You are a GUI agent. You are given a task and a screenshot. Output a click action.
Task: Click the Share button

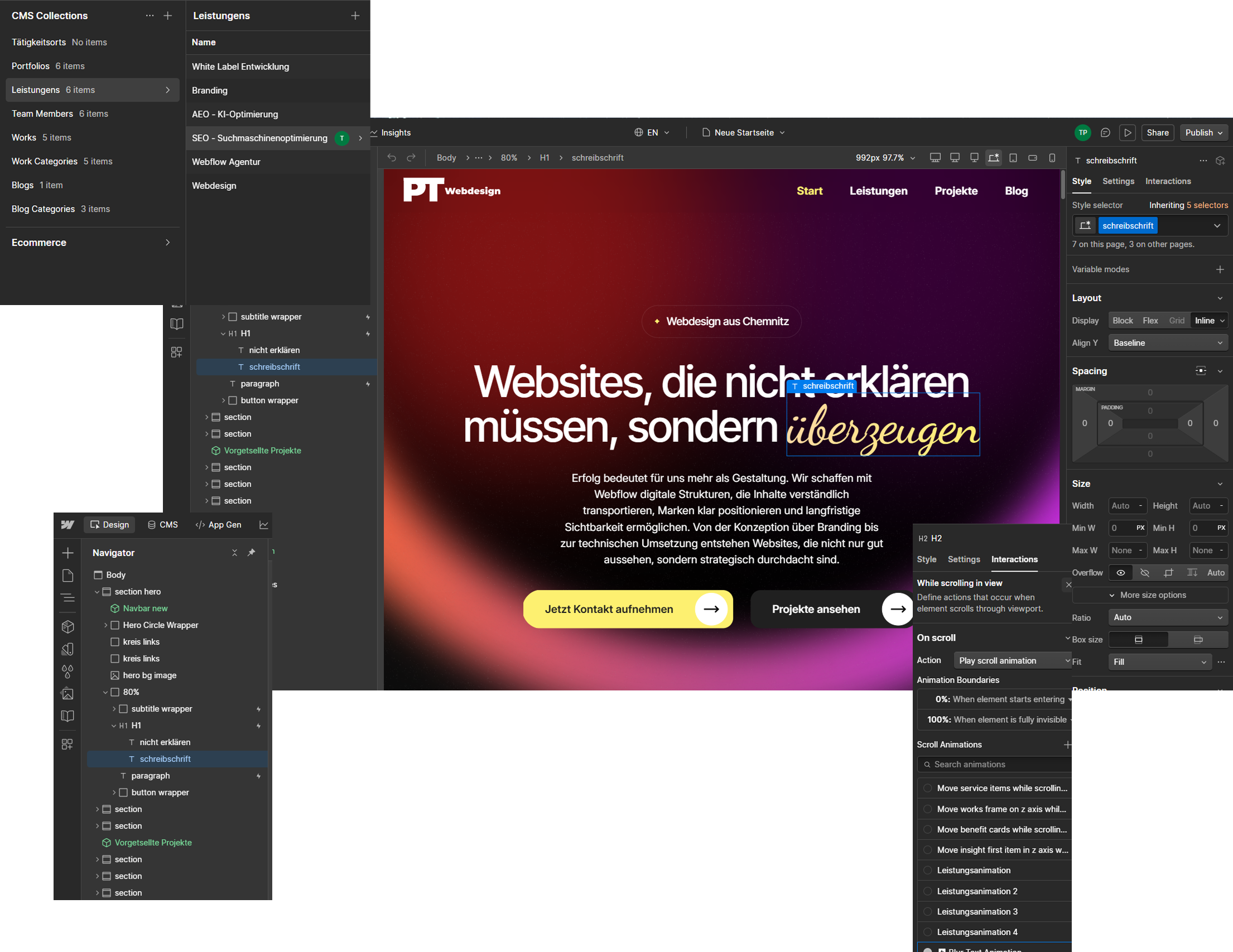[x=1157, y=133]
